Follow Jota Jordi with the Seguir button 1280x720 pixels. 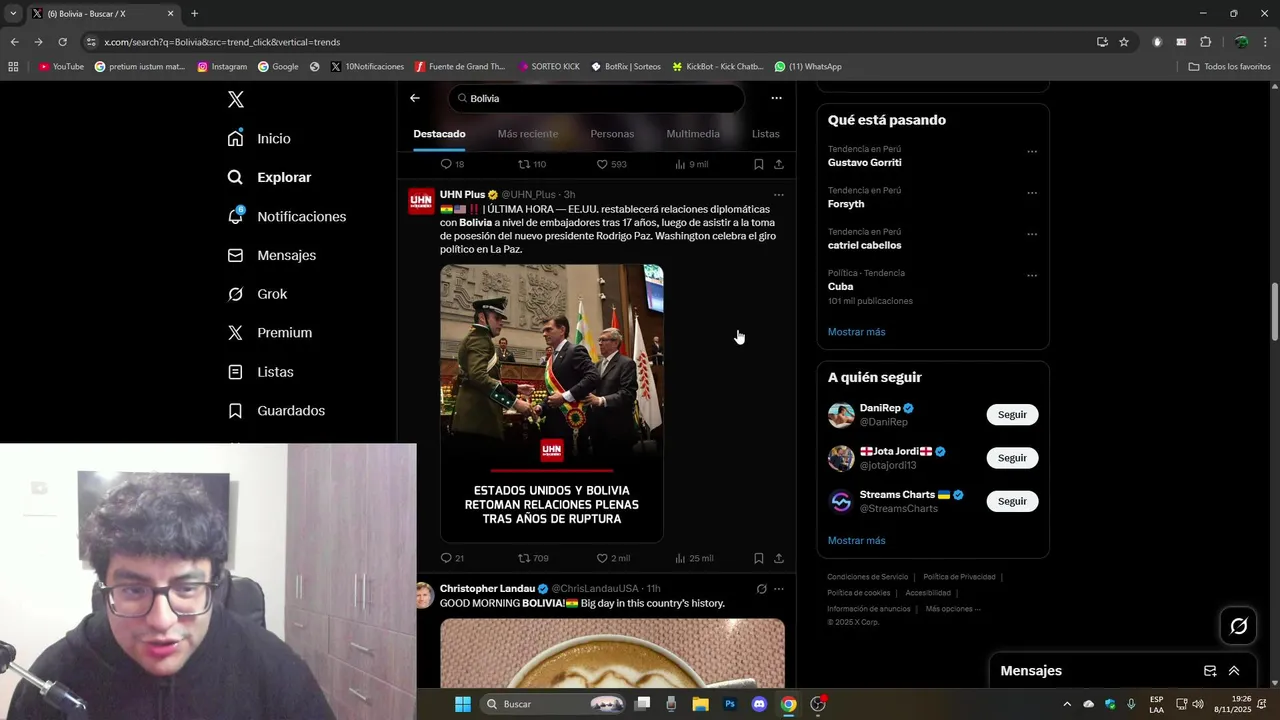tap(1012, 458)
